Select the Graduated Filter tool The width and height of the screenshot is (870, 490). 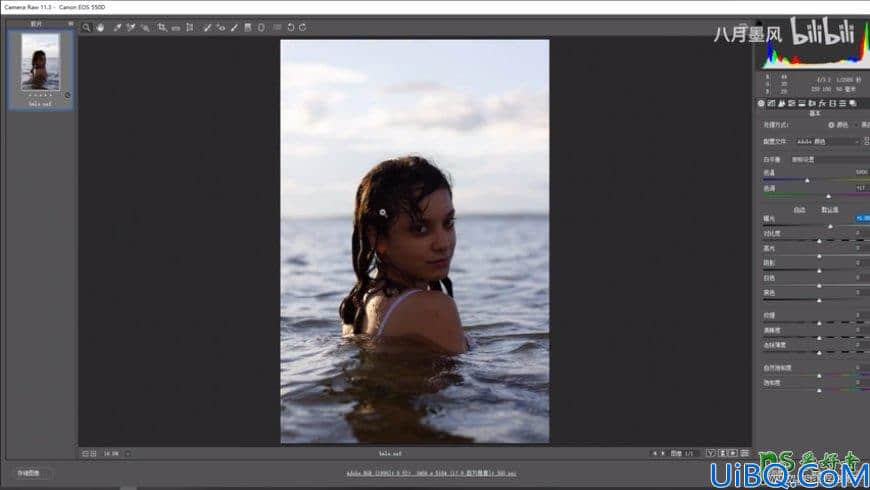pyautogui.click(x=248, y=27)
